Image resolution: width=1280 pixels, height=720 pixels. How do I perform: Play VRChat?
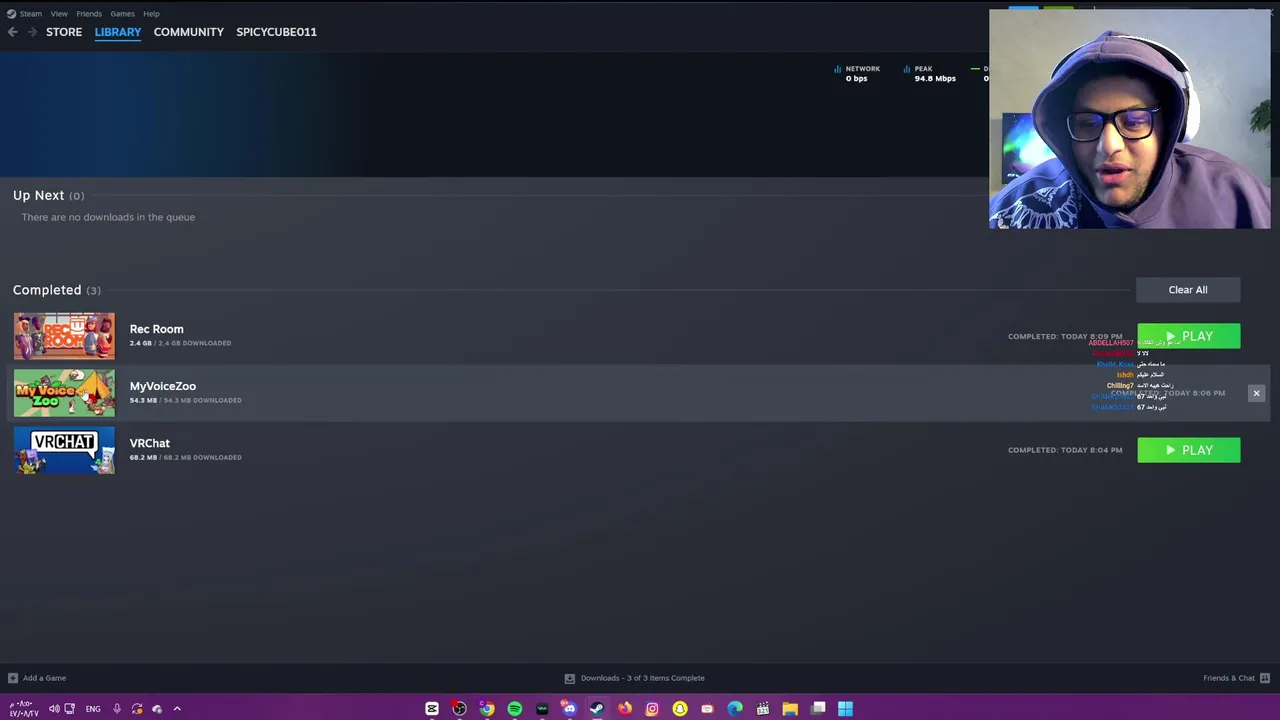click(1188, 450)
